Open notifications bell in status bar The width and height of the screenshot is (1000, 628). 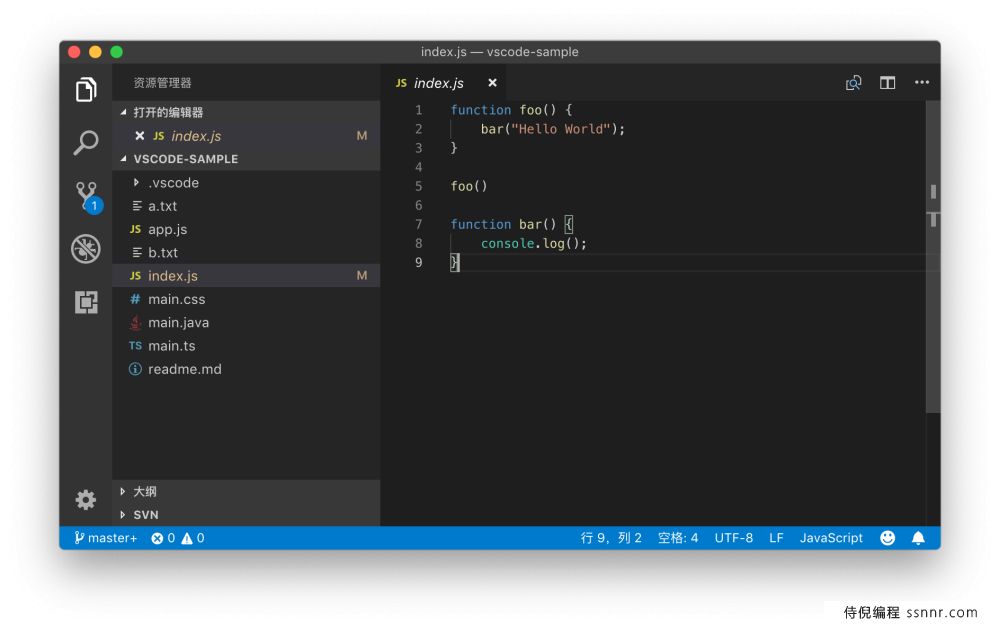[x=918, y=538]
